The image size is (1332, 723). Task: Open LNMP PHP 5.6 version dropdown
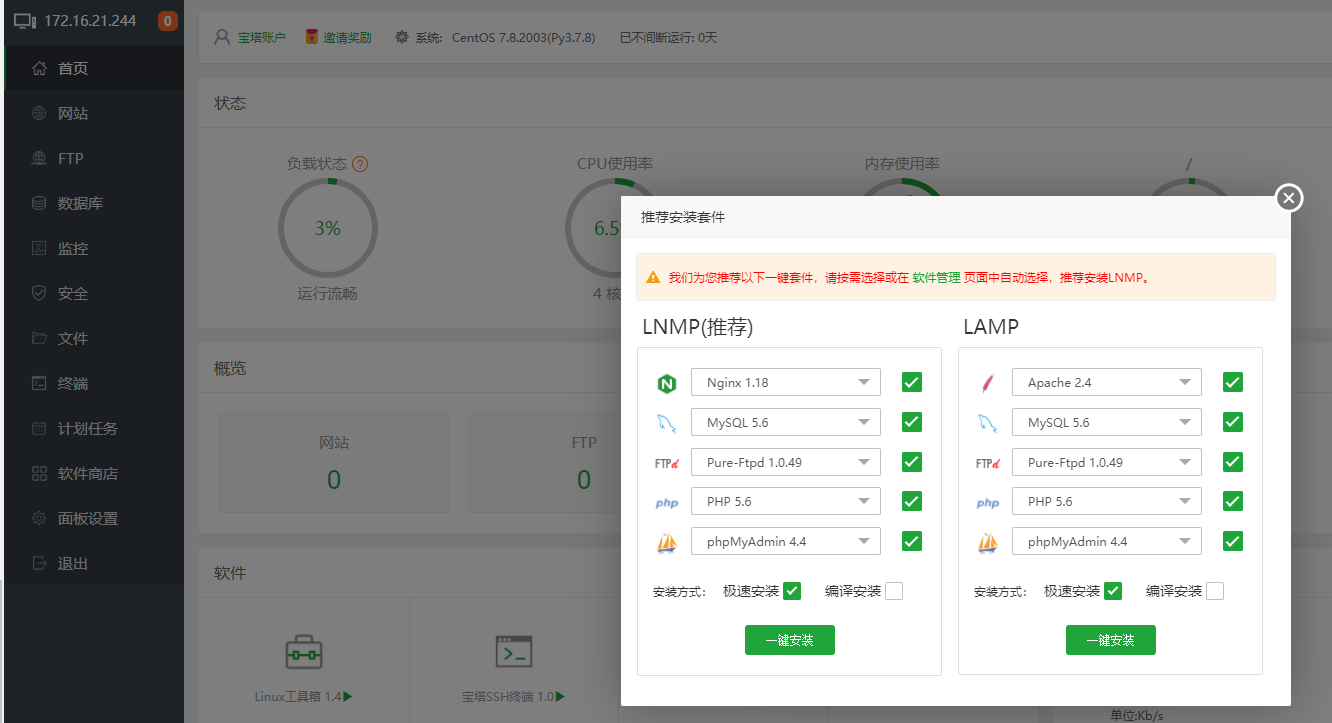[786, 501]
